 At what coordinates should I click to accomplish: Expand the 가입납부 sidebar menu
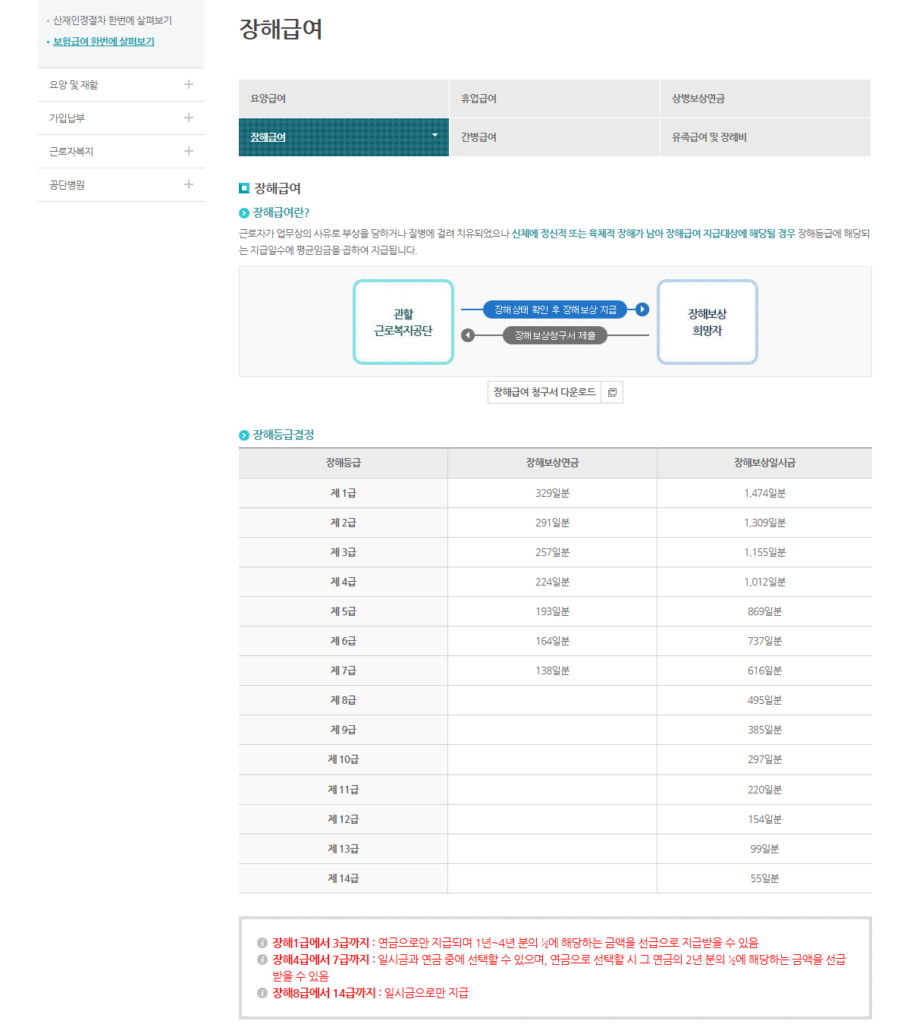click(x=189, y=118)
